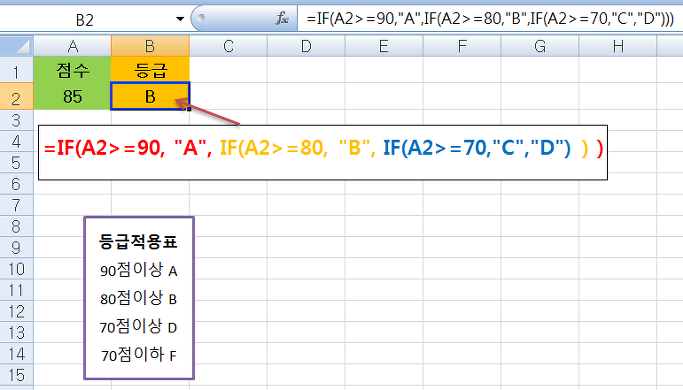The width and height of the screenshot is (683, 390).
Task: Click cell A2 with value 85
Action: tap(73, 96)
